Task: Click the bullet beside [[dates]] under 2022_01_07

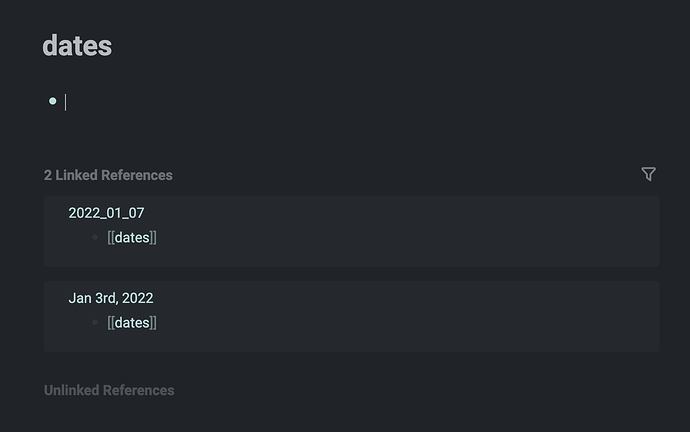Action: (95, 238)
